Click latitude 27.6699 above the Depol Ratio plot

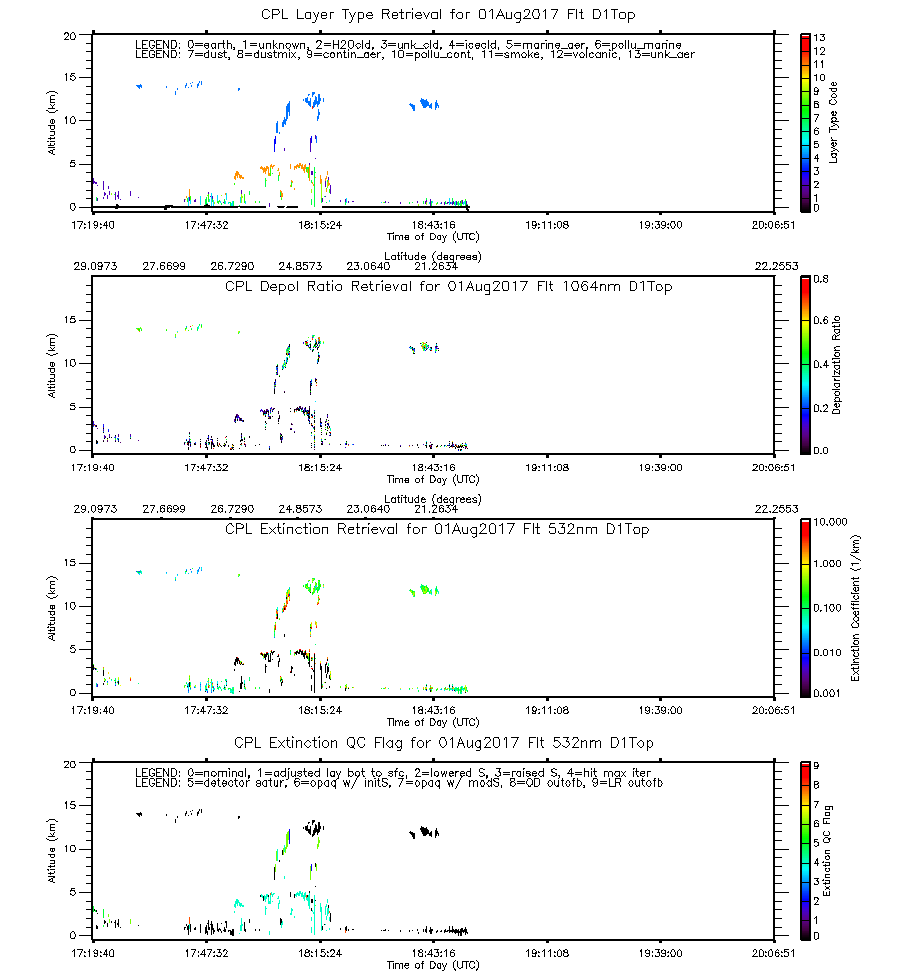pyautogui.click(x=164, y=266)
